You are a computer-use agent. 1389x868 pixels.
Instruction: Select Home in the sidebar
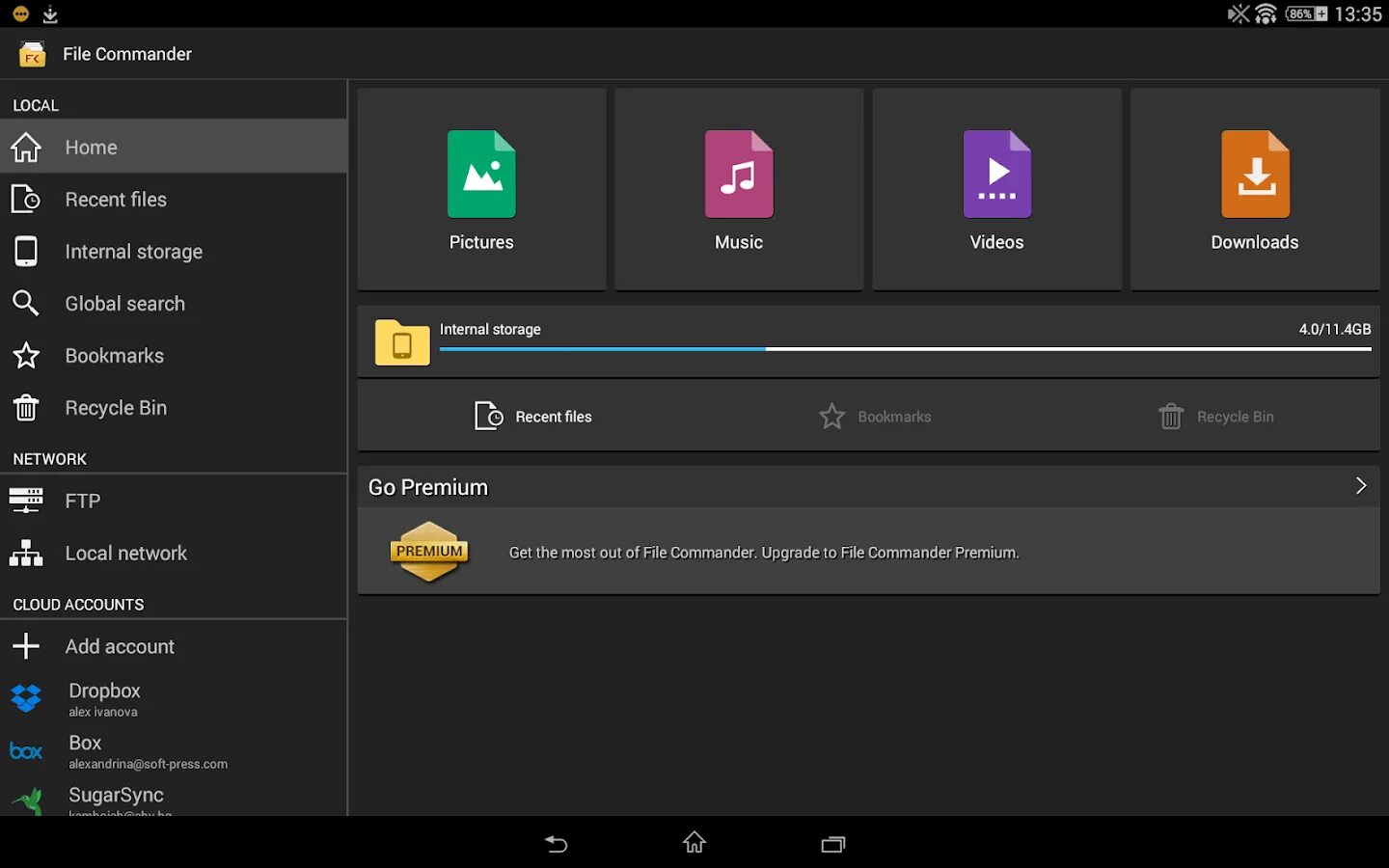click(174, 147)
